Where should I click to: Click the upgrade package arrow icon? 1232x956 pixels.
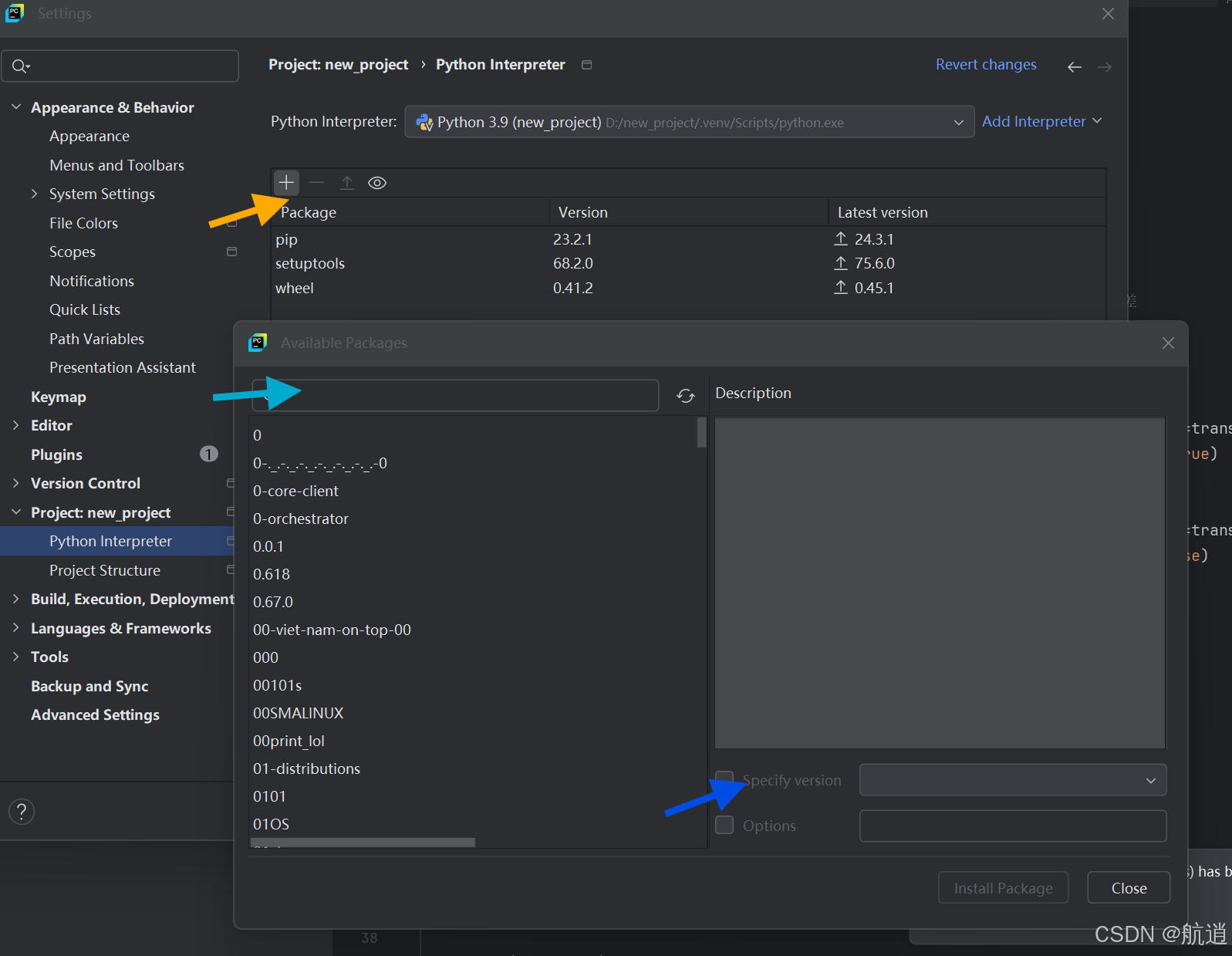(347, 183)
